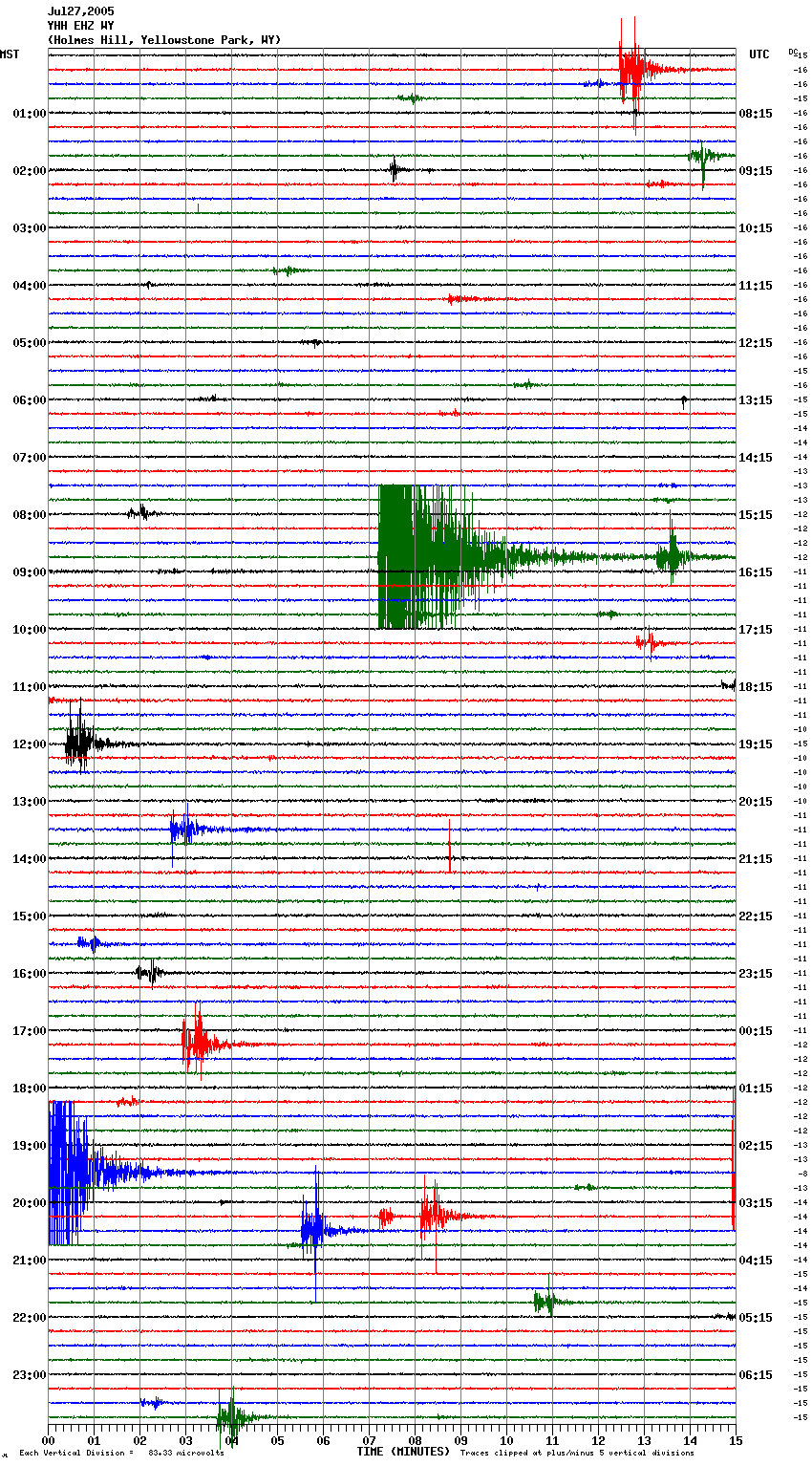The height and width of the screenshot is (1466, 812).
Task: Click the 83.33 microvolts vertical division note
Action: click(x=121, y=1454)
